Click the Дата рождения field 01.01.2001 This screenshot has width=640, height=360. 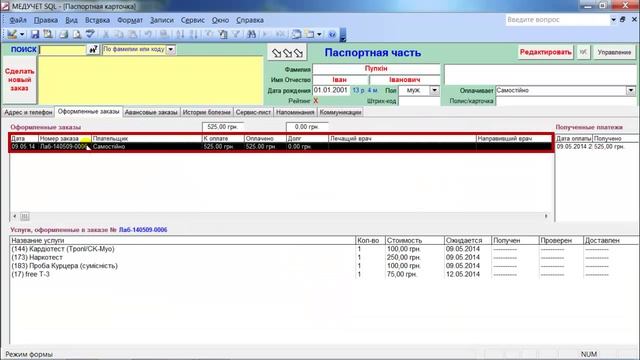click(331, 90)
